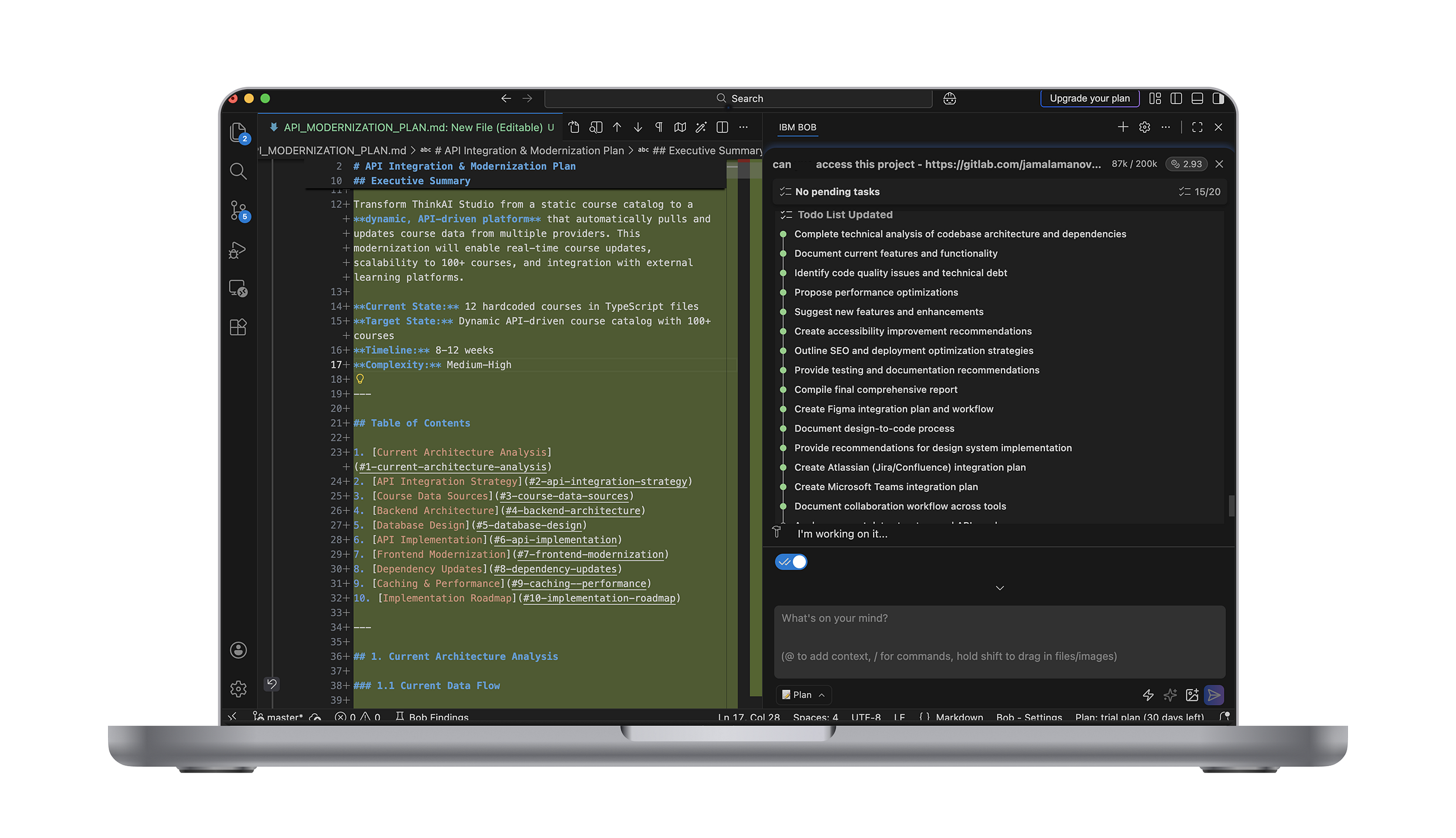Screen dimensions: 1456x838
Task: Click the magic wand icon in editor toolbar
Action: point(701,127)
